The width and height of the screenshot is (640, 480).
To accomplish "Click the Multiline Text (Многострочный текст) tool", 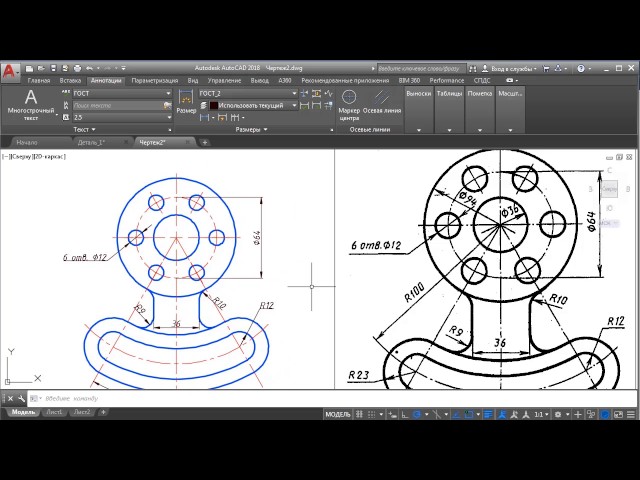I will [x=29, y=102].
